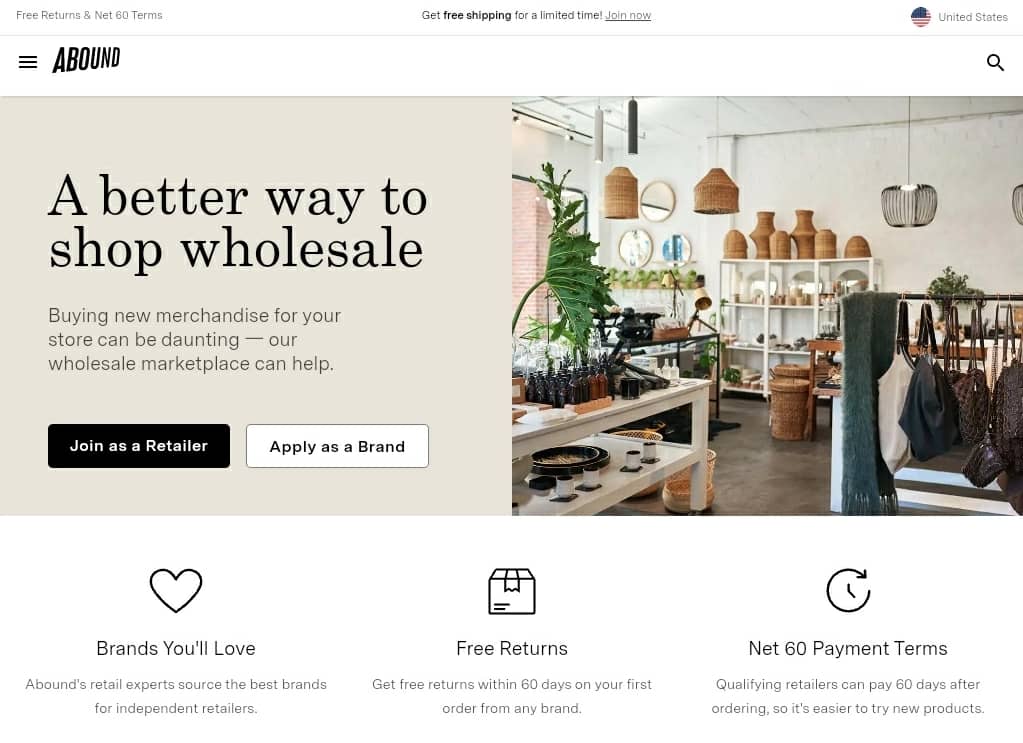Click the Net 60 Payment Terms heading

(x=847, y=648)
